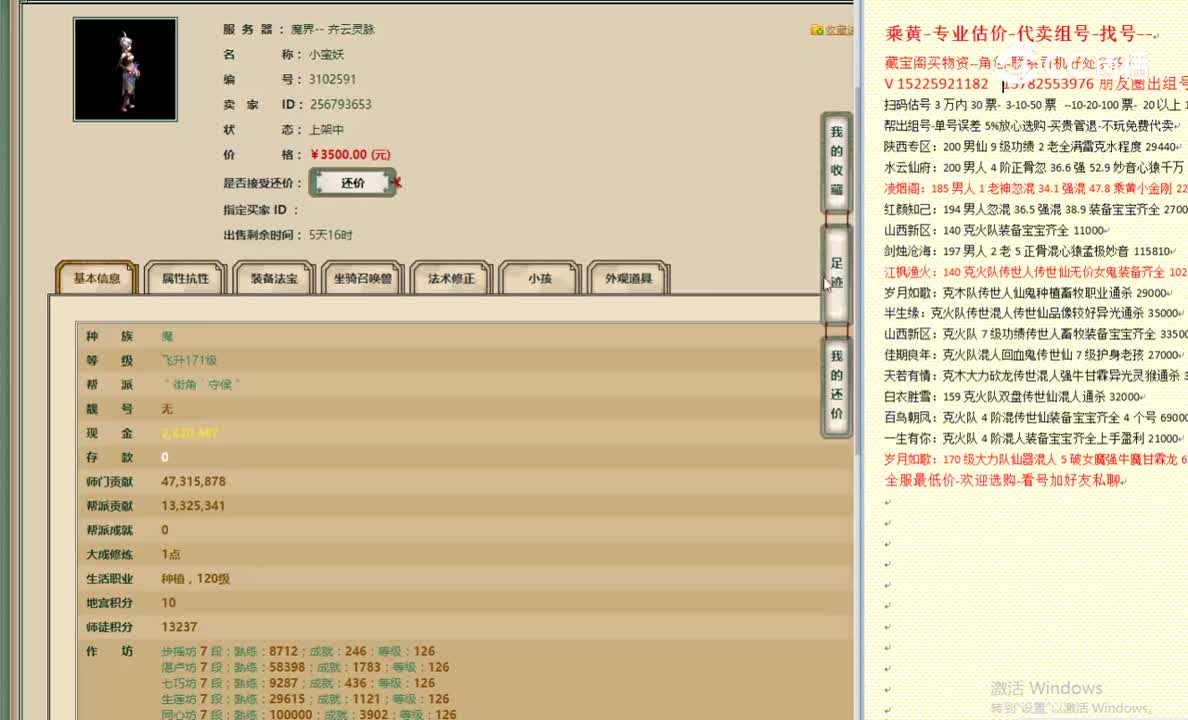
Task: Click the 红颜知己 line in the document
Action: (1036, 209)
